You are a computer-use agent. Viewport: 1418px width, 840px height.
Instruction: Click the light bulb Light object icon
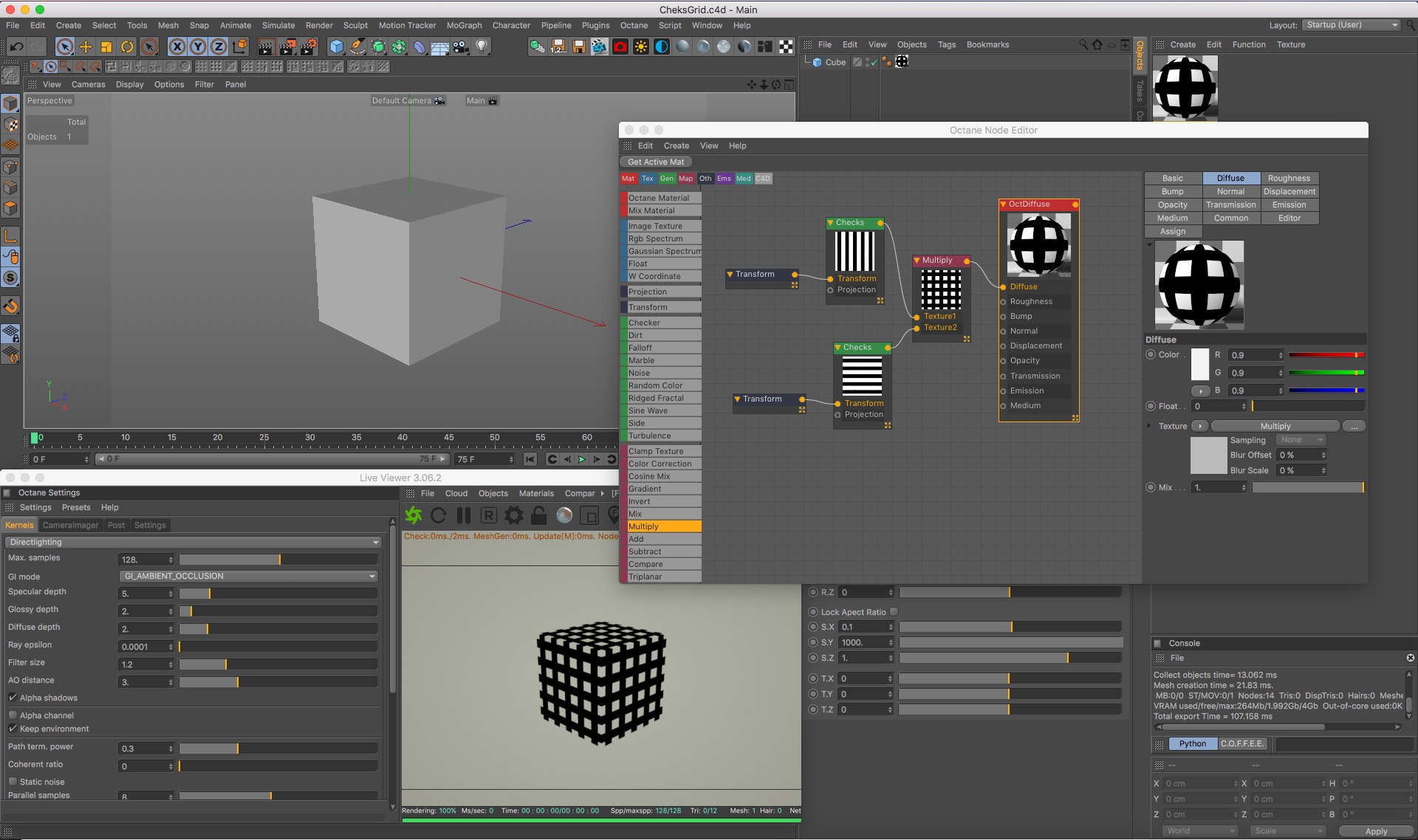pos(482,47)
